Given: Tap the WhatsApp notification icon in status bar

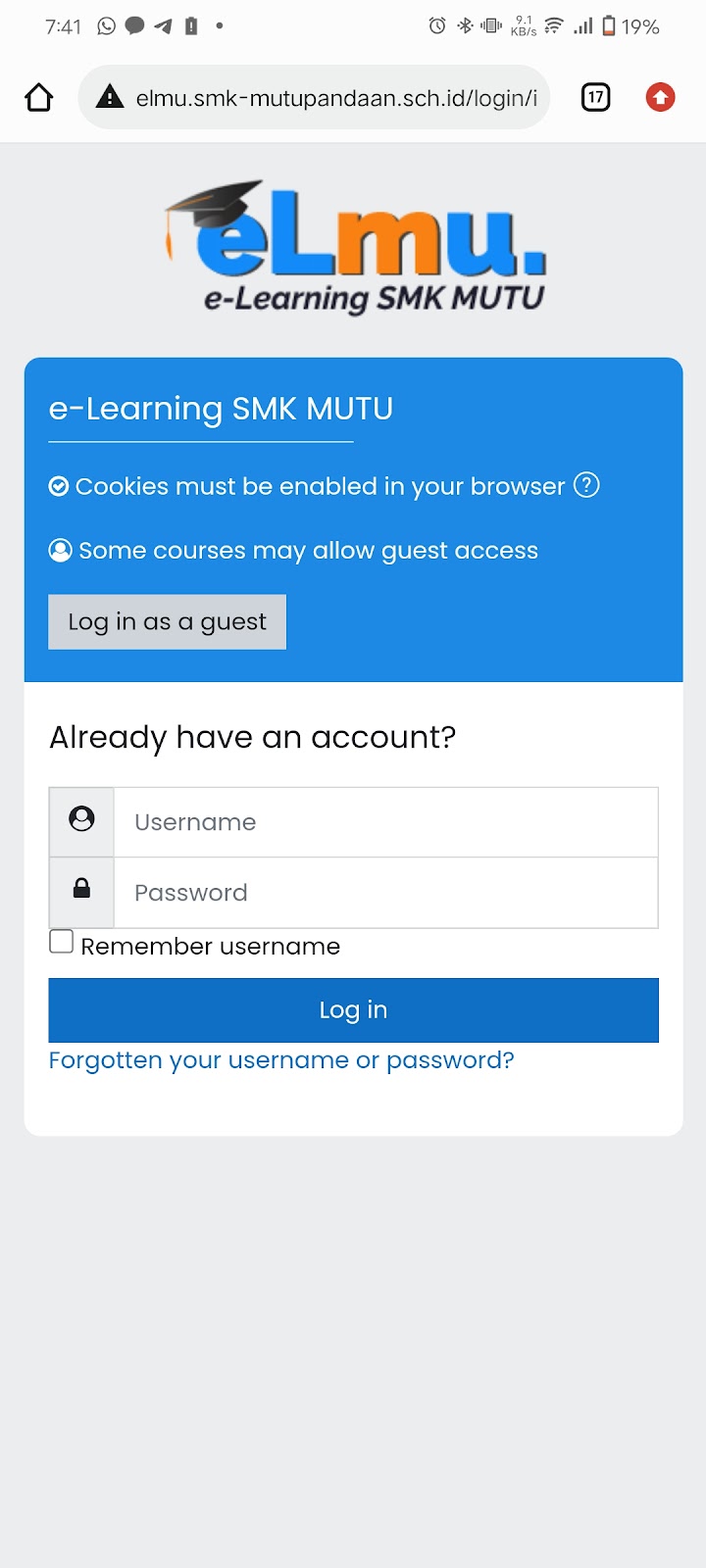Looking at the screenshot, I should pyautogui.click(x=106, y=26).
